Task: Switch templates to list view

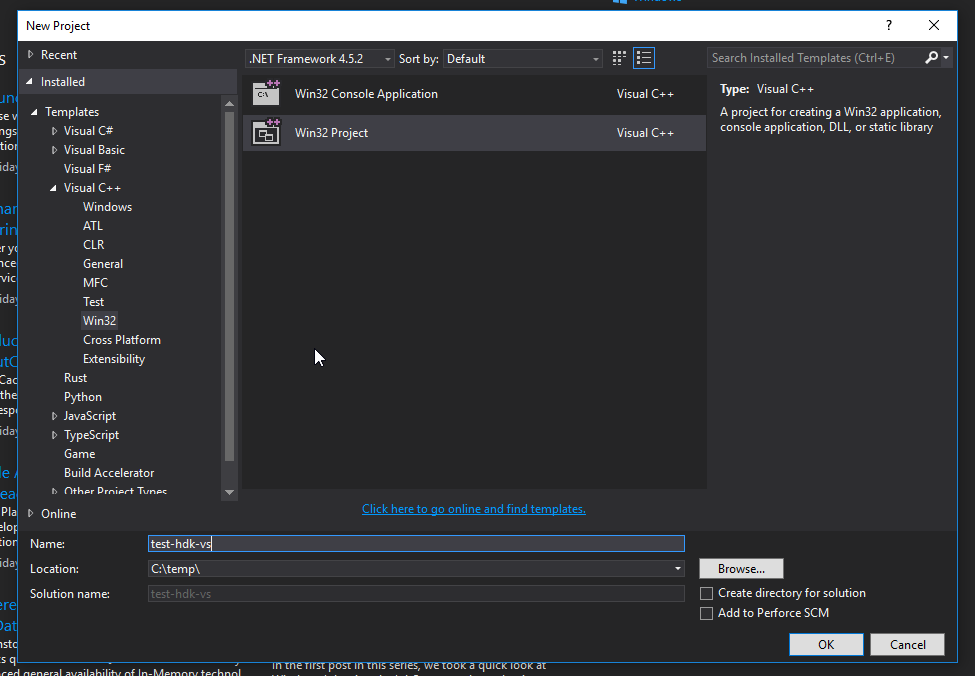Action: tap(644, 57)
